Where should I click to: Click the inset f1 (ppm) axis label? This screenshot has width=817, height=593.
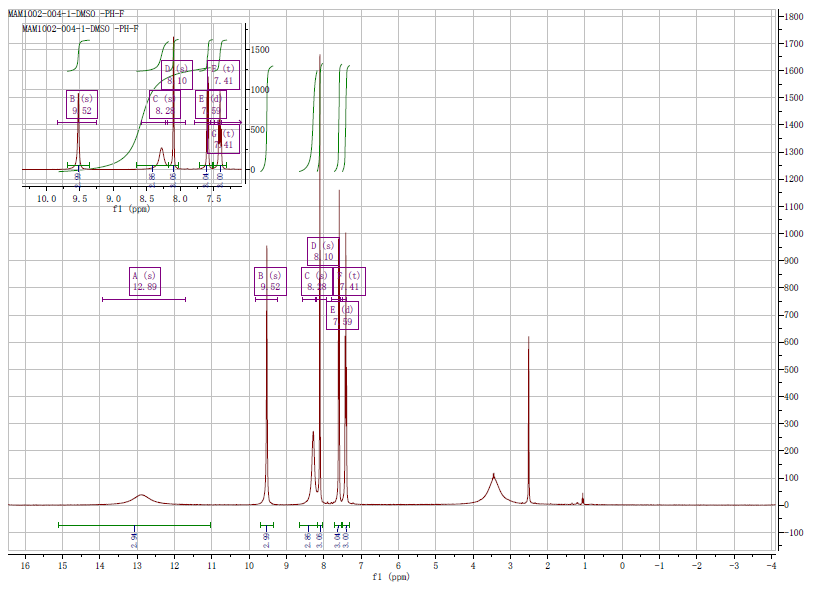tap(132, 209)
